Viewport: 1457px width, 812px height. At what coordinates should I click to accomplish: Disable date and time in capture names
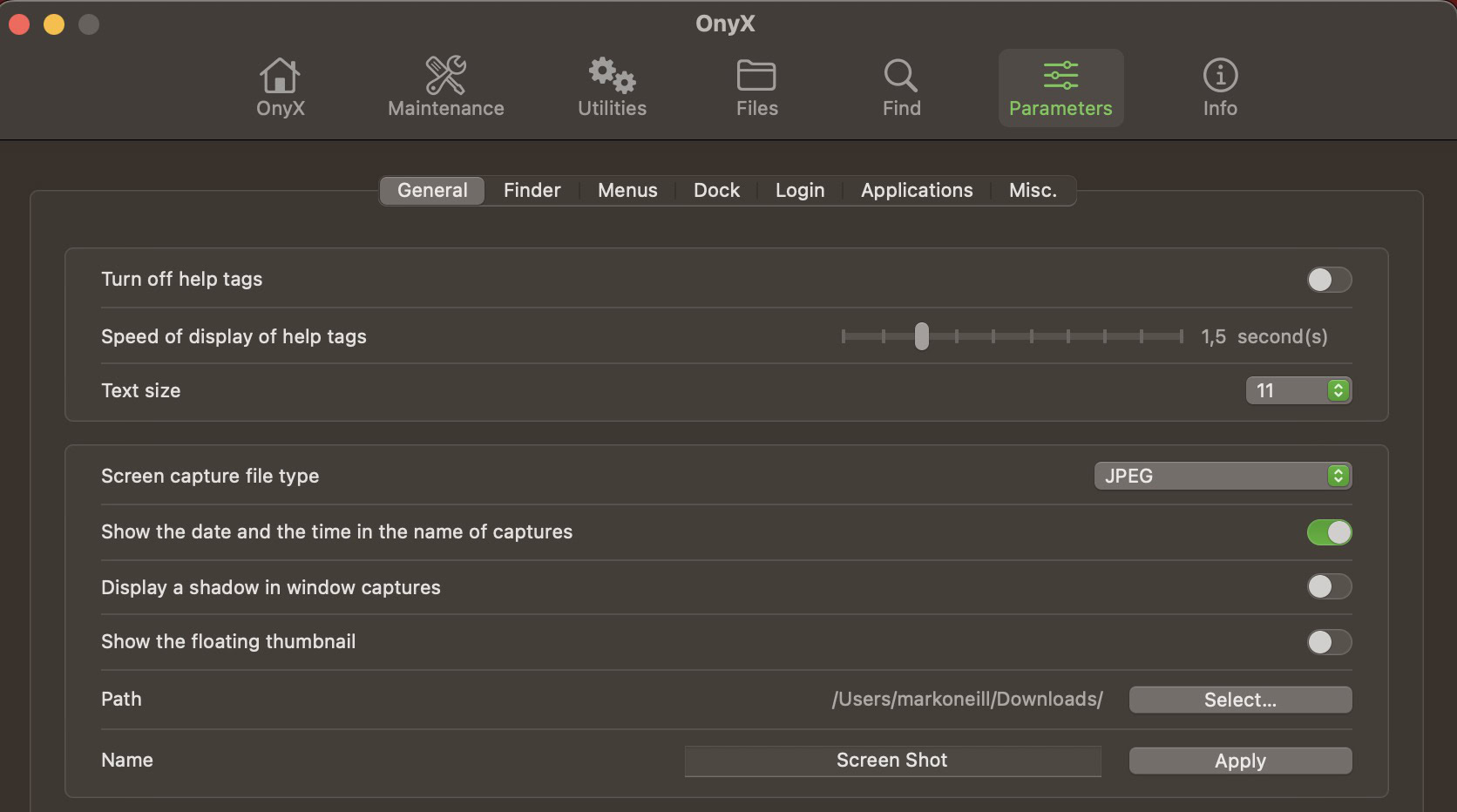coord(1329,532)
